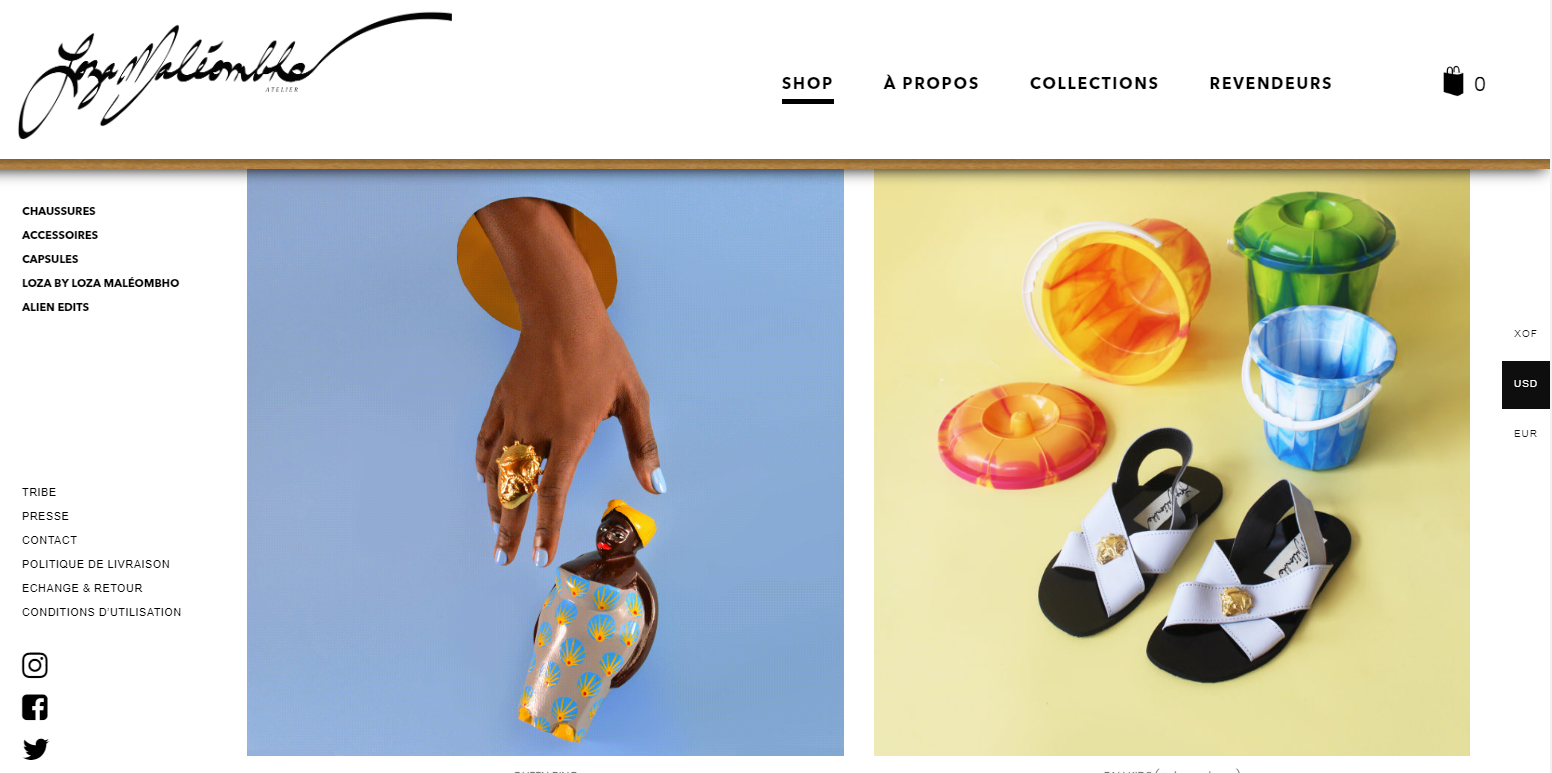Click the Loza Maléombho signature logo
The image size is (1552, 773).
point(235,75)
